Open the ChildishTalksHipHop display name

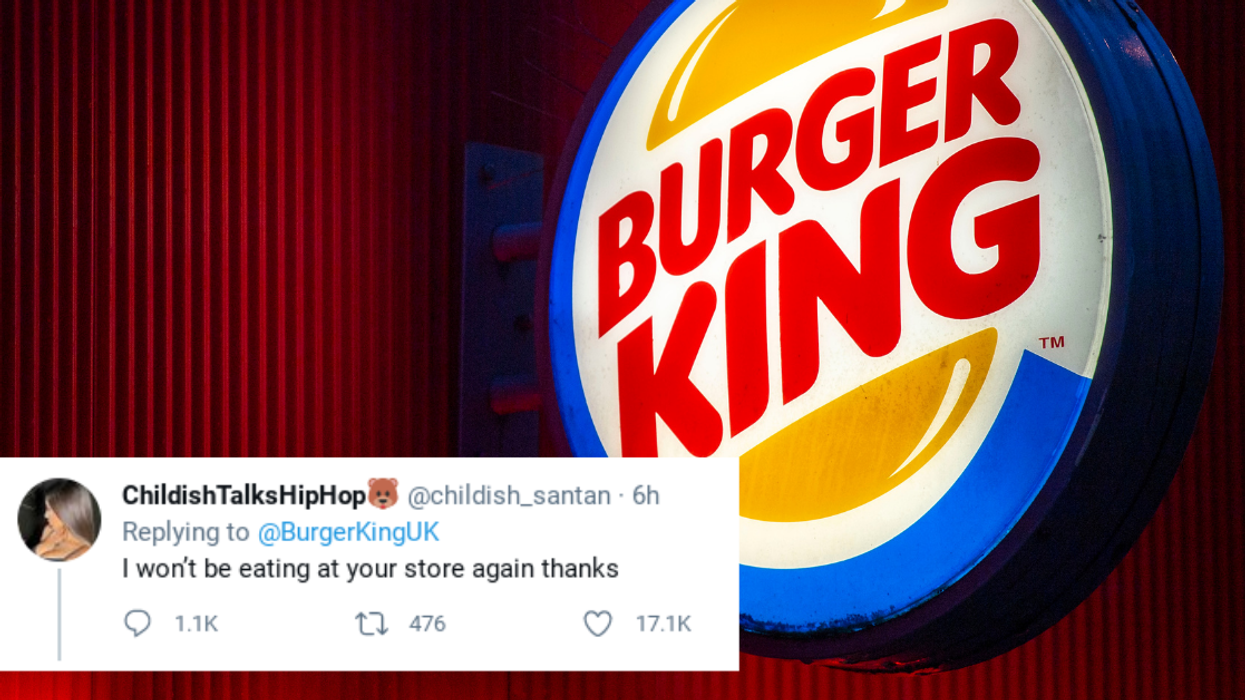coord(244,494)
